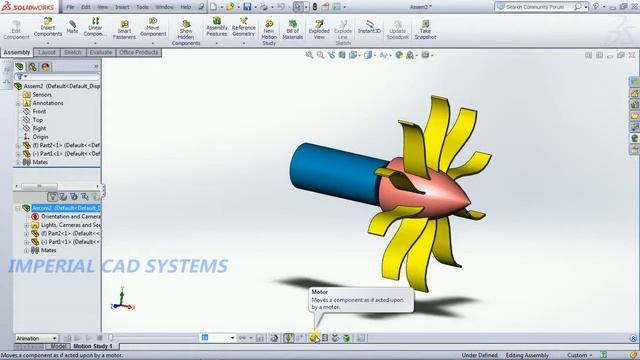
Task: Switch to the Model tab
Action: coord(58,346)
